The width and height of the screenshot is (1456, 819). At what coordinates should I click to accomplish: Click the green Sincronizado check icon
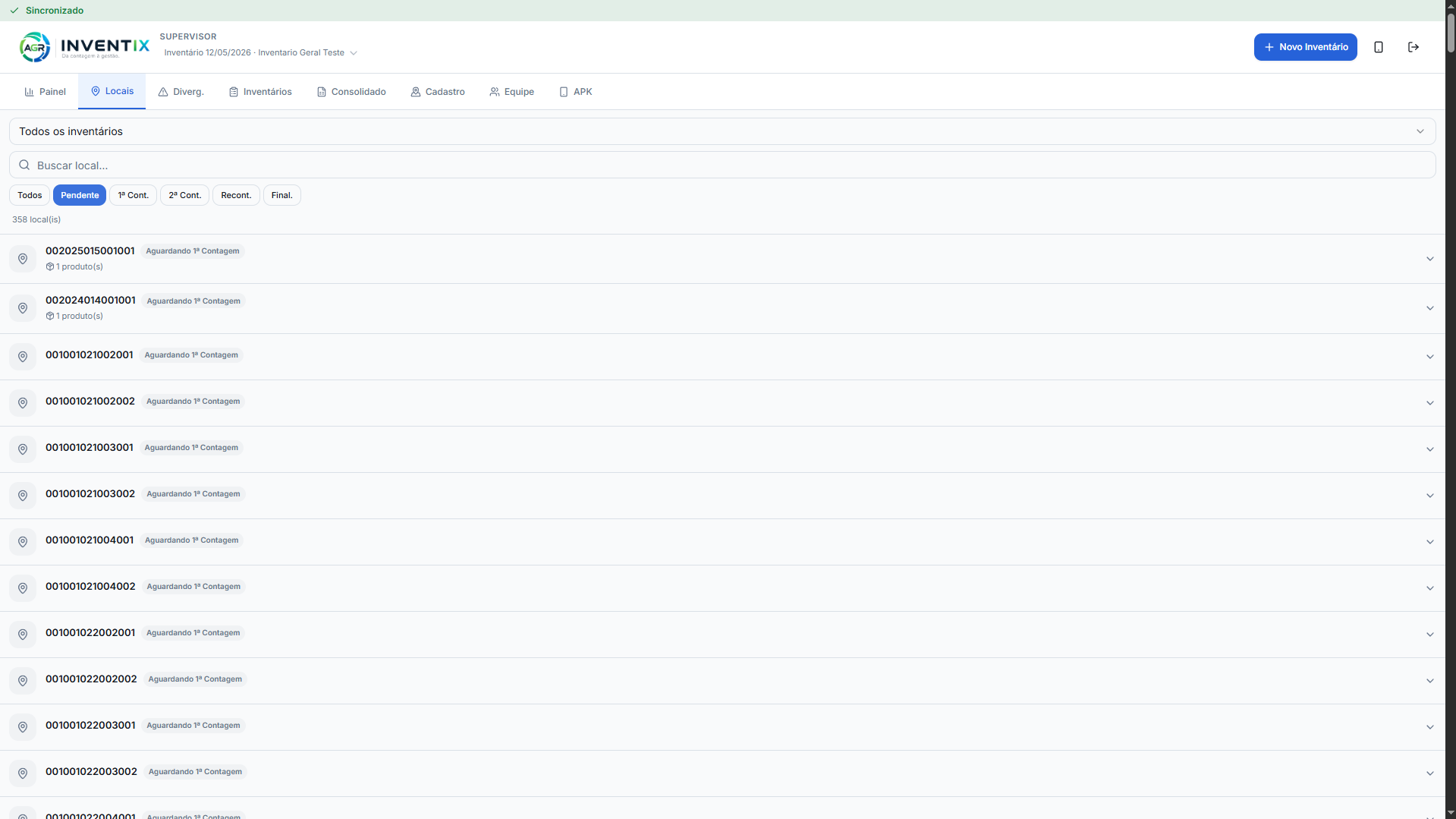point(14,11)
